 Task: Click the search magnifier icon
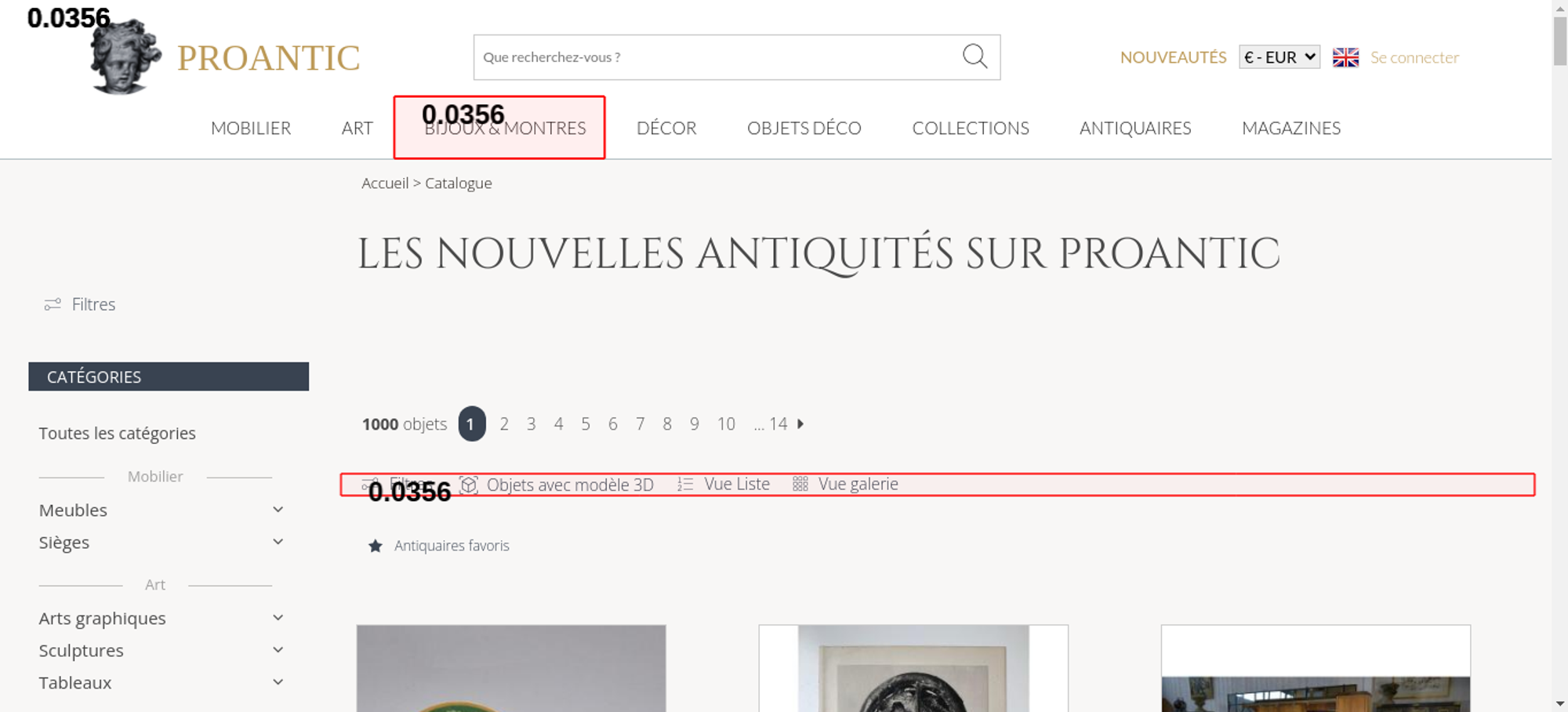(x=975, y=56)
